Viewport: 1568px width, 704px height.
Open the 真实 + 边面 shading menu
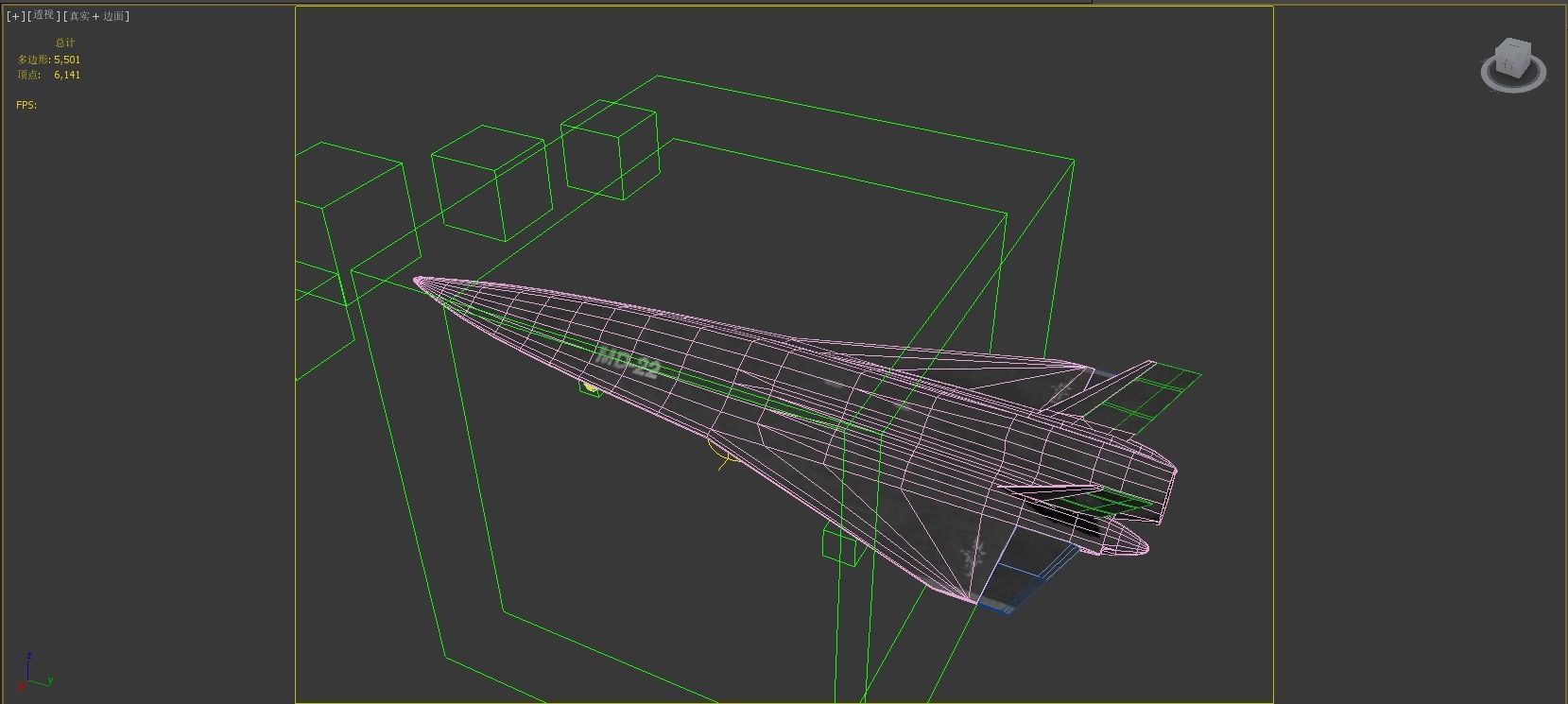tap(97, 16)
